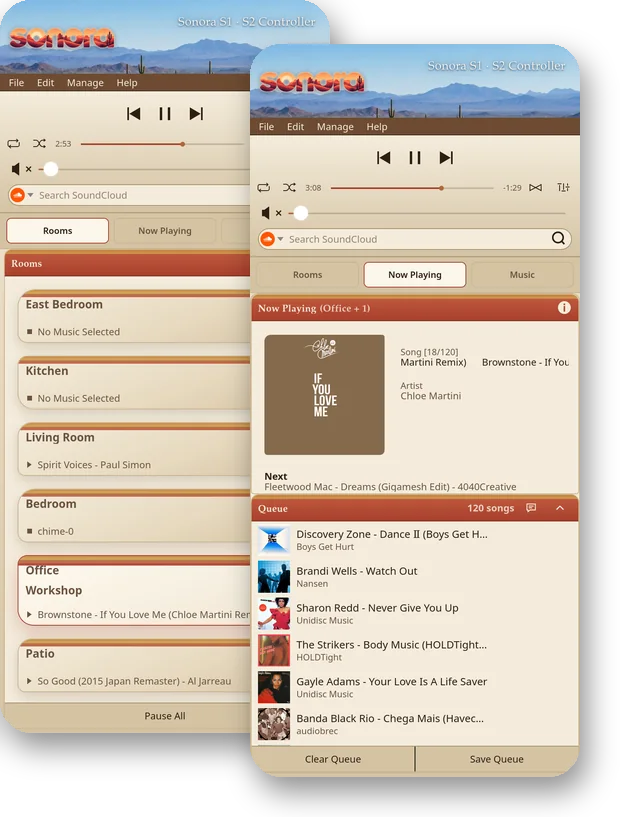This screenshot has width=620, height=817.
Task: Click the search magnifier icon
Action: [x=558, y=238]
